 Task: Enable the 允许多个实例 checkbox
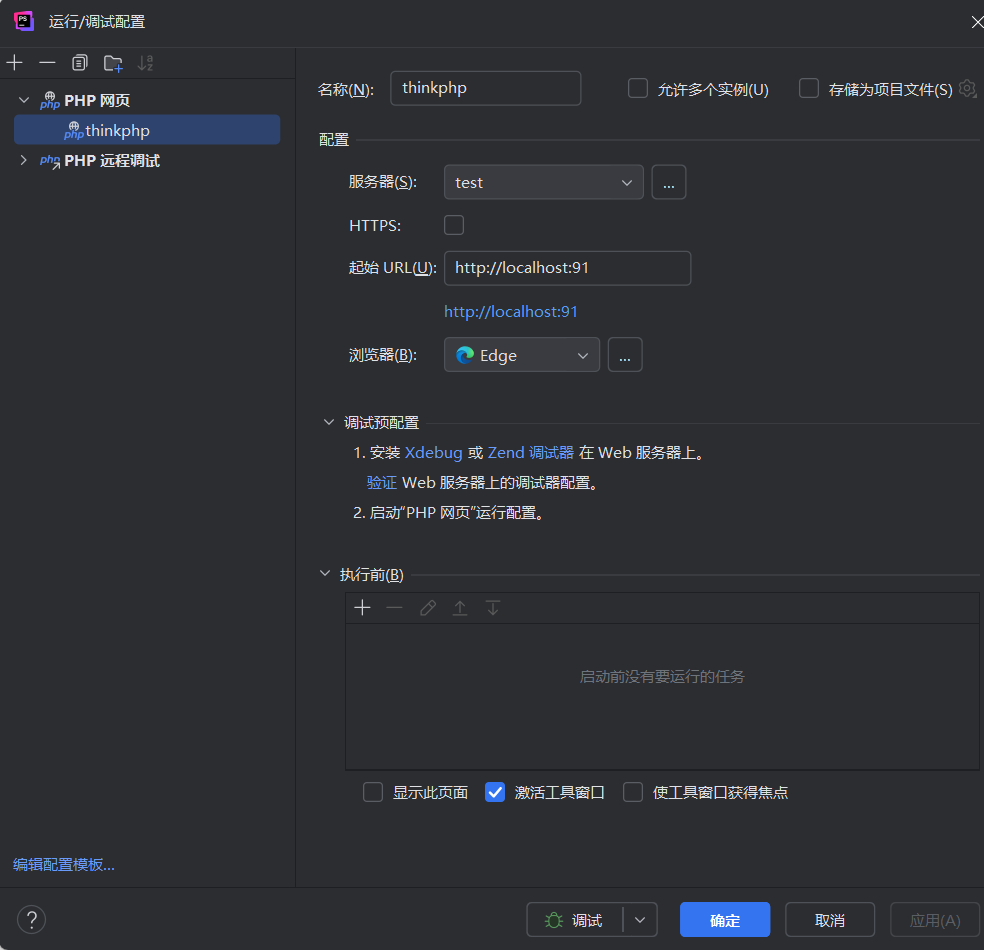click(x=638, y=89)
